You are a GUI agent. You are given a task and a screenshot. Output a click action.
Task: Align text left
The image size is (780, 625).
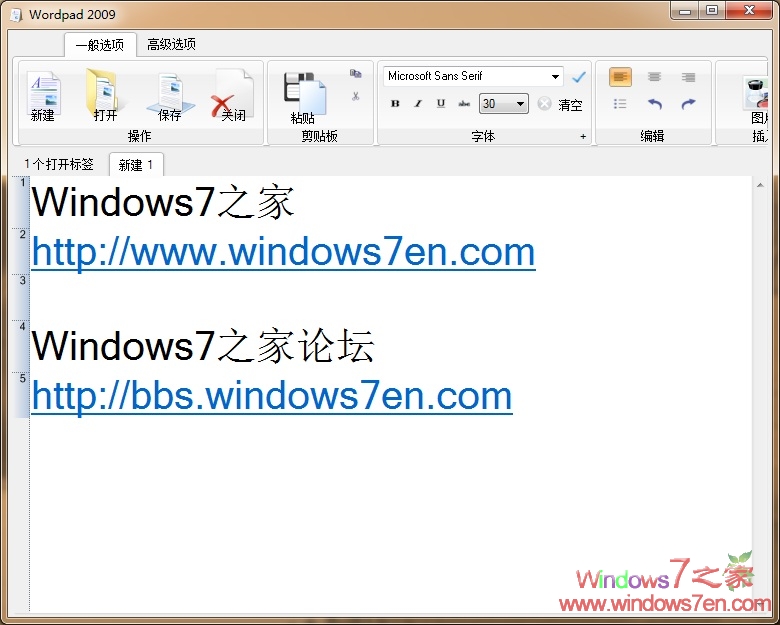point(620,77)
